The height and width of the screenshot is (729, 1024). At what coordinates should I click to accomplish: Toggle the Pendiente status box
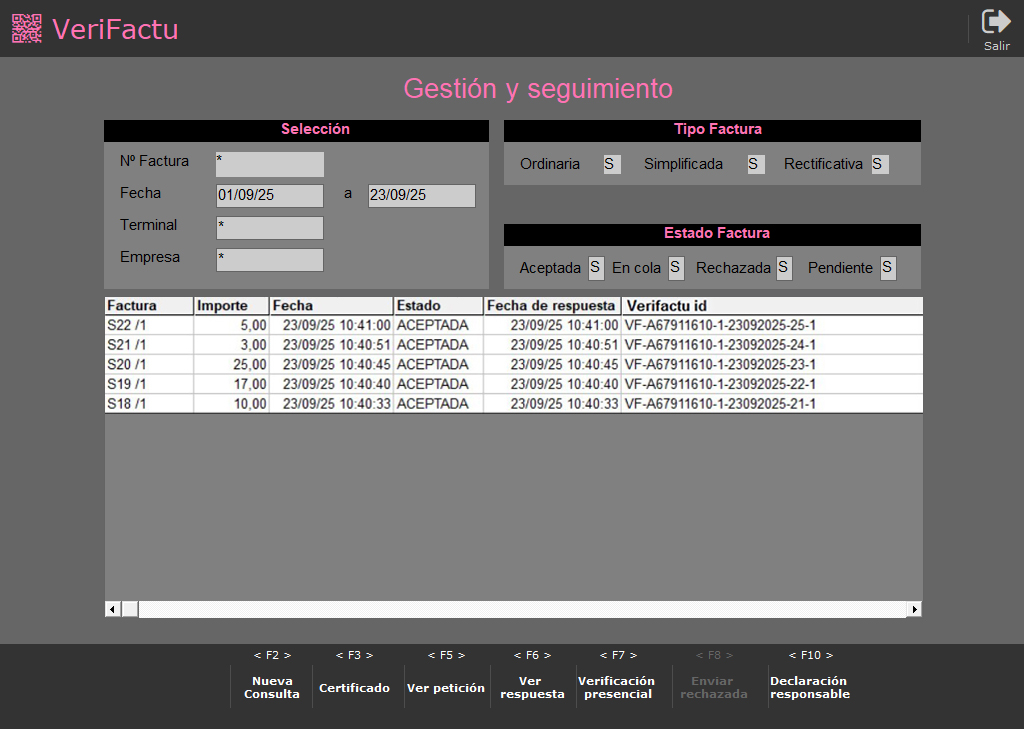(888, 268)
